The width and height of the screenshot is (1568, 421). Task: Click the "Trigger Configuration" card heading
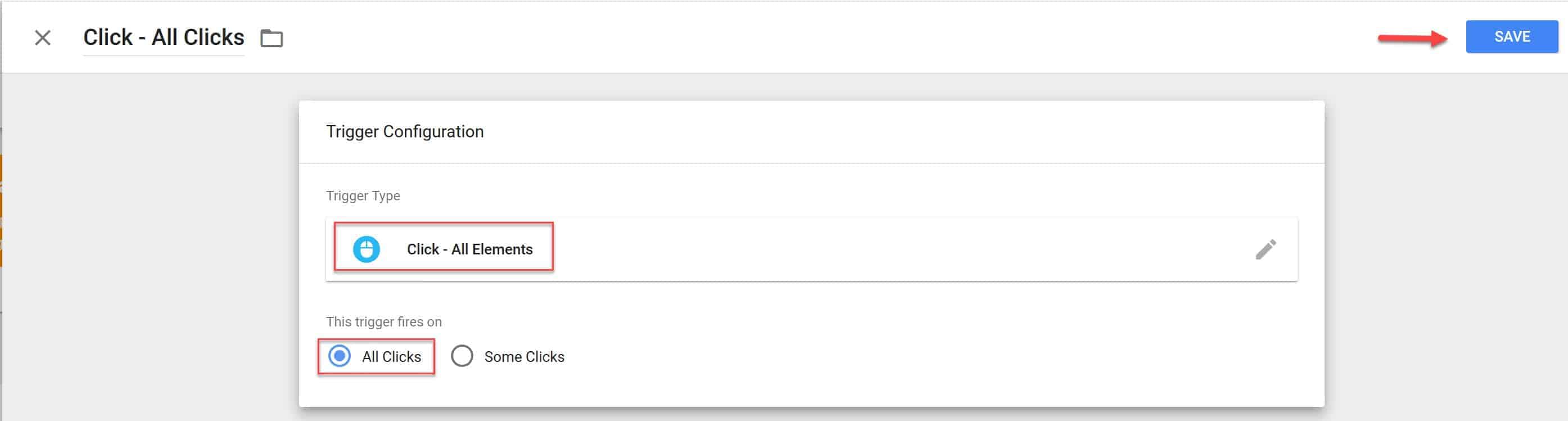pos(405,132)
